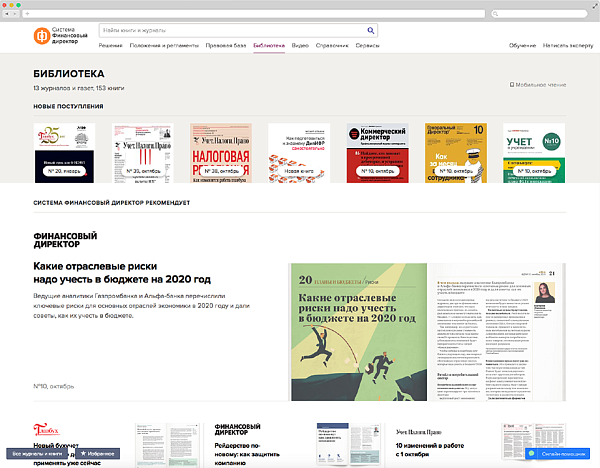Click the Онлайн-помощник chat bubble icon
Screen dimensions: 600x468
(x=531, y=453)
